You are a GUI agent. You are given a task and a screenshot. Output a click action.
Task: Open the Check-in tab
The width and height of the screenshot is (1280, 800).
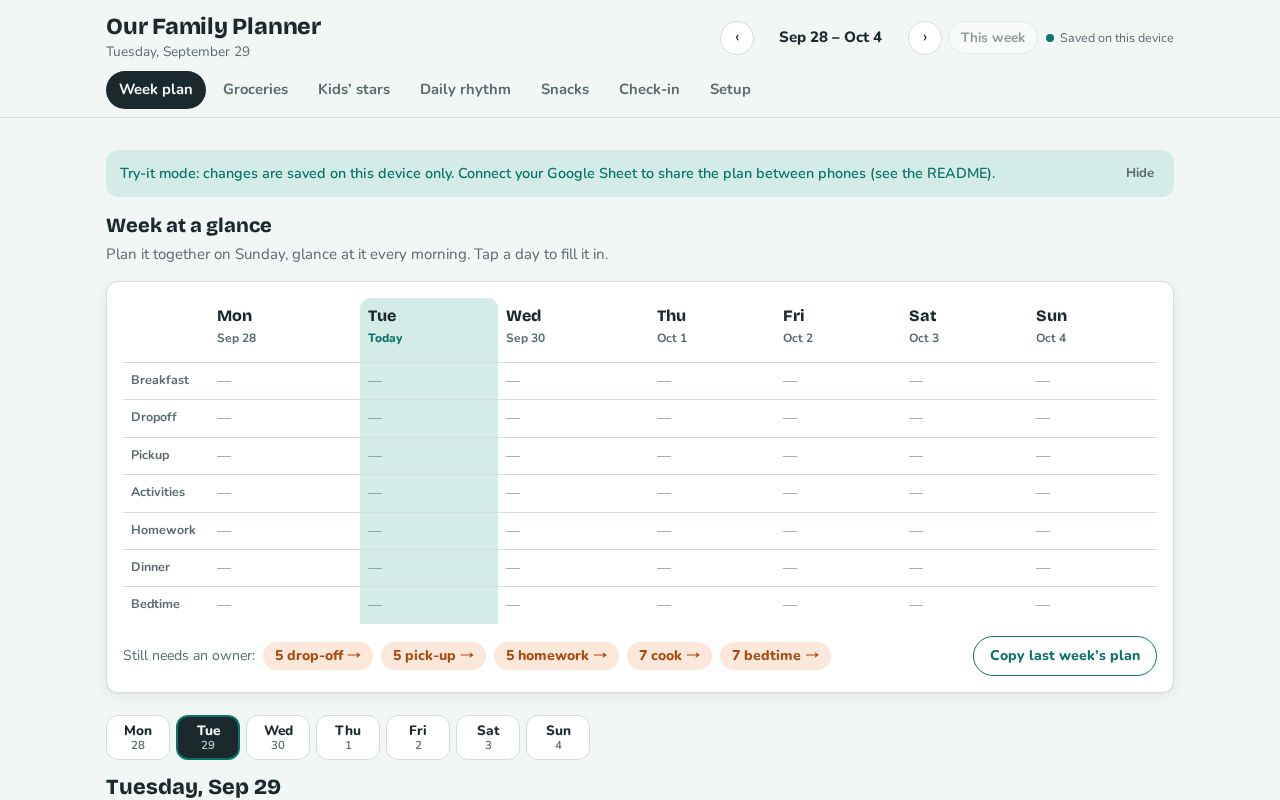tap(649, 90)
